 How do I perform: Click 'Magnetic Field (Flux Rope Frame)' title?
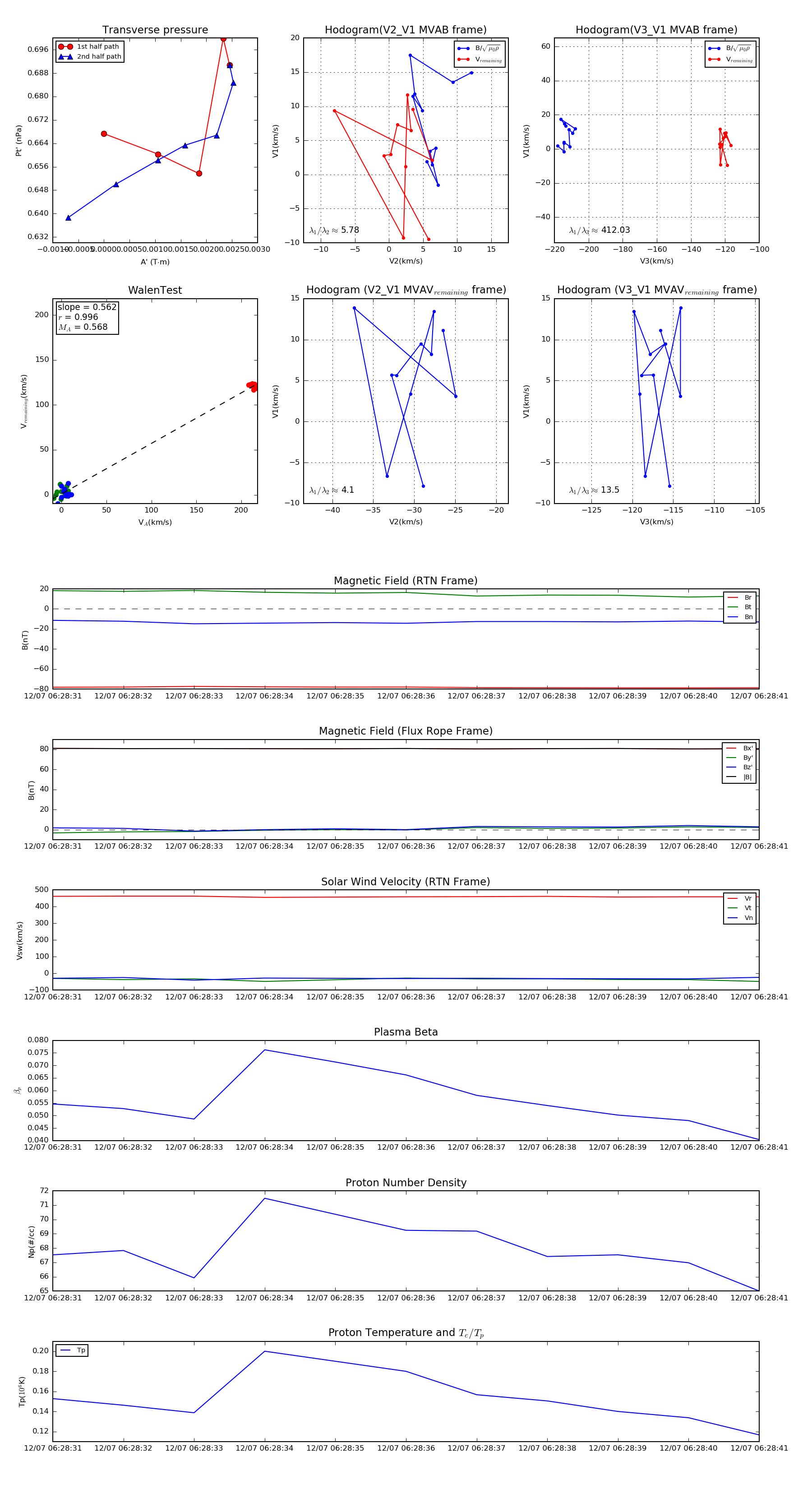[406, 731]
